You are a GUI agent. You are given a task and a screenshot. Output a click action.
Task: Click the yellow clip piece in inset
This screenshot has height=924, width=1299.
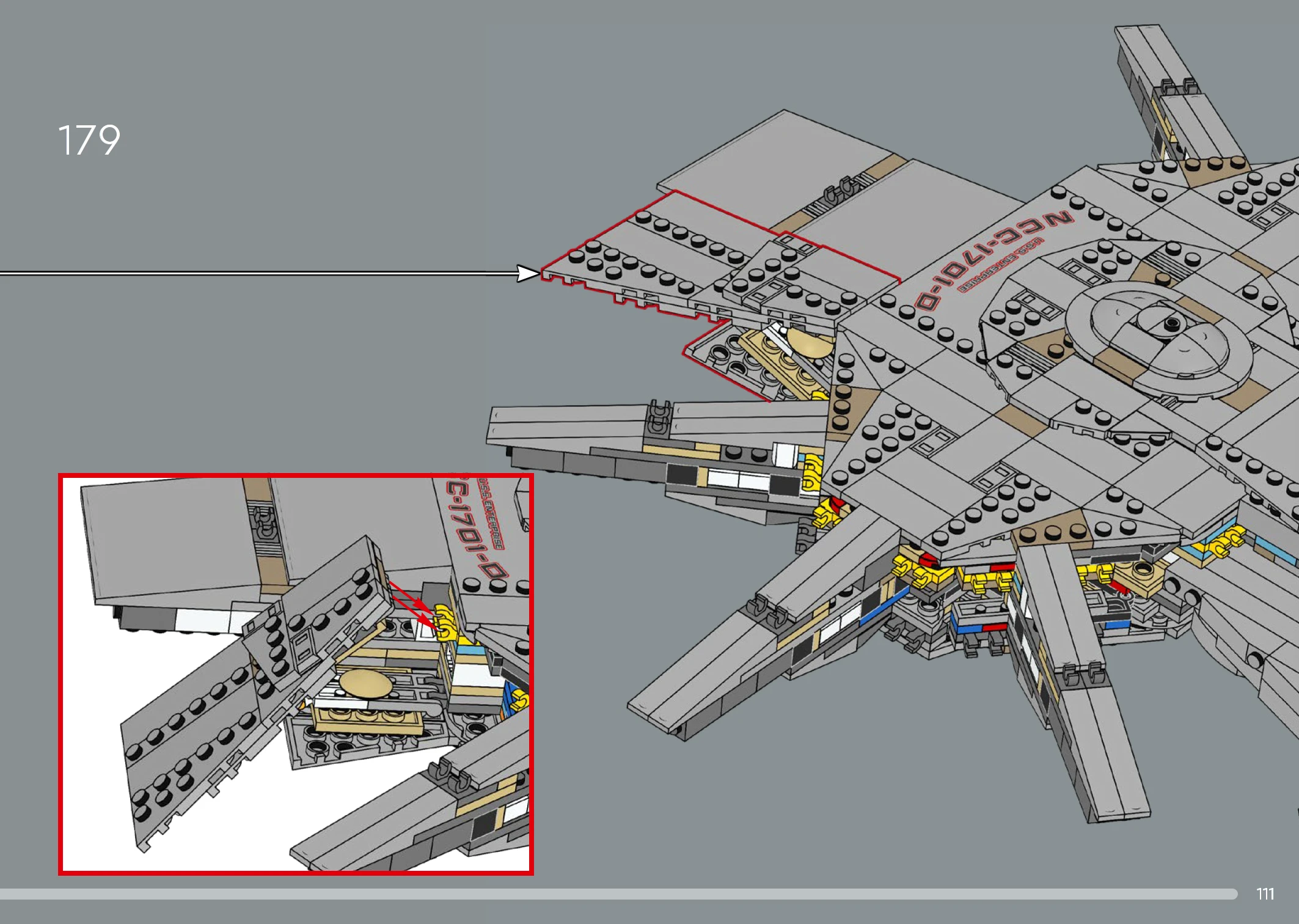pos(446,622)
